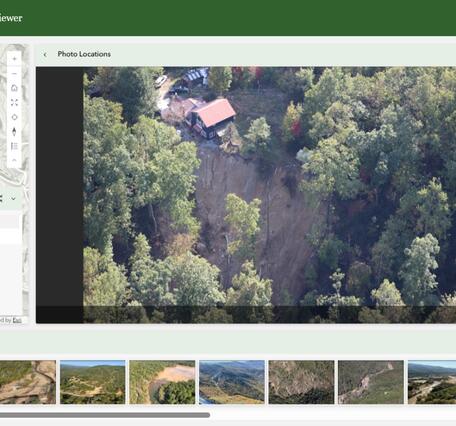Open the Esri attribution link

(17, 320)
